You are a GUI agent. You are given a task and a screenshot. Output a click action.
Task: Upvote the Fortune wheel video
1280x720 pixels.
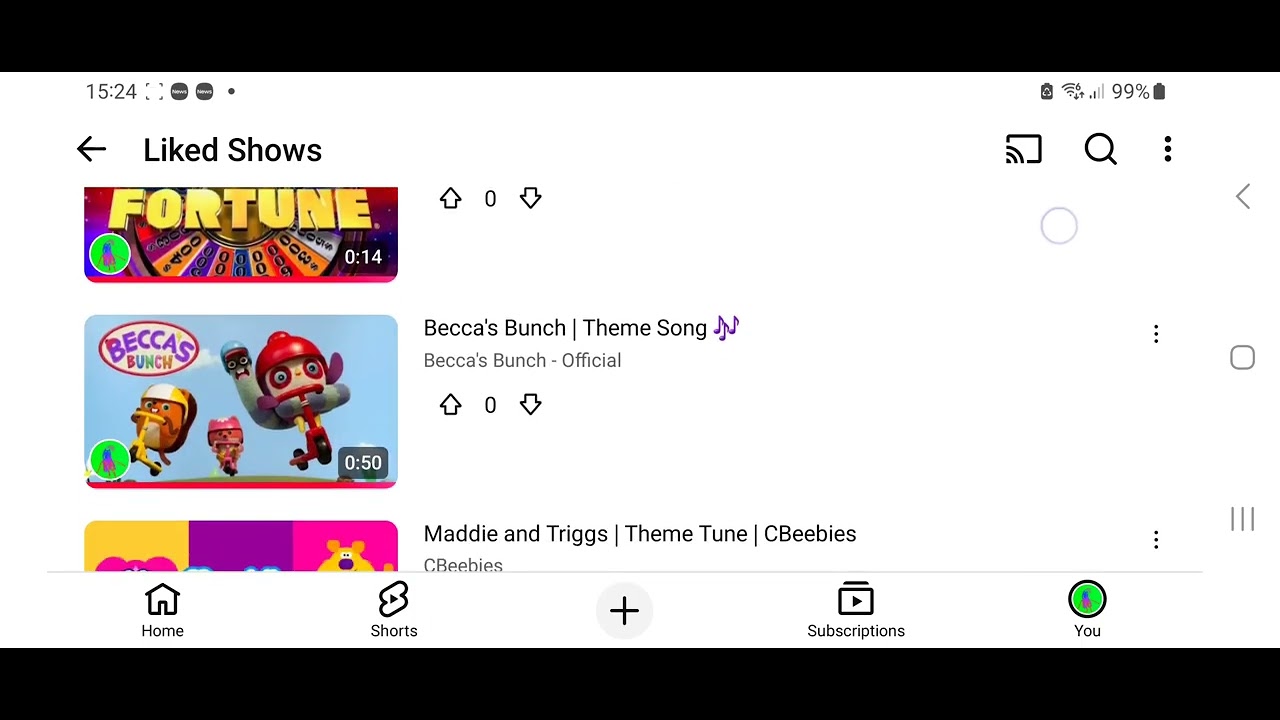coord(450,199)
